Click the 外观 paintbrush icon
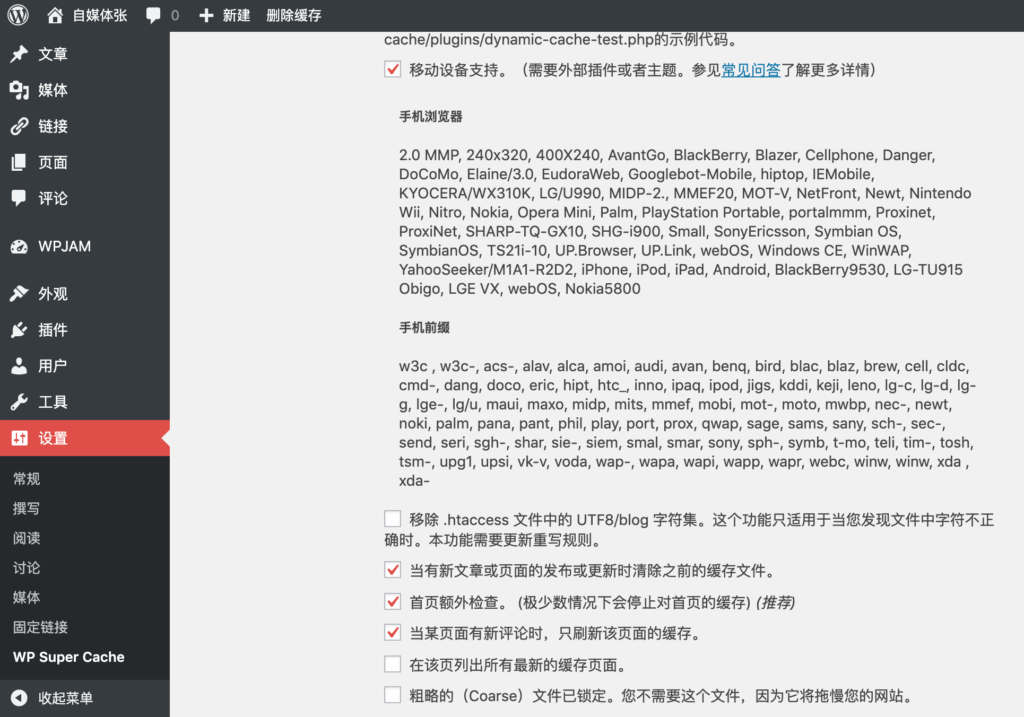 click(19, 294)
